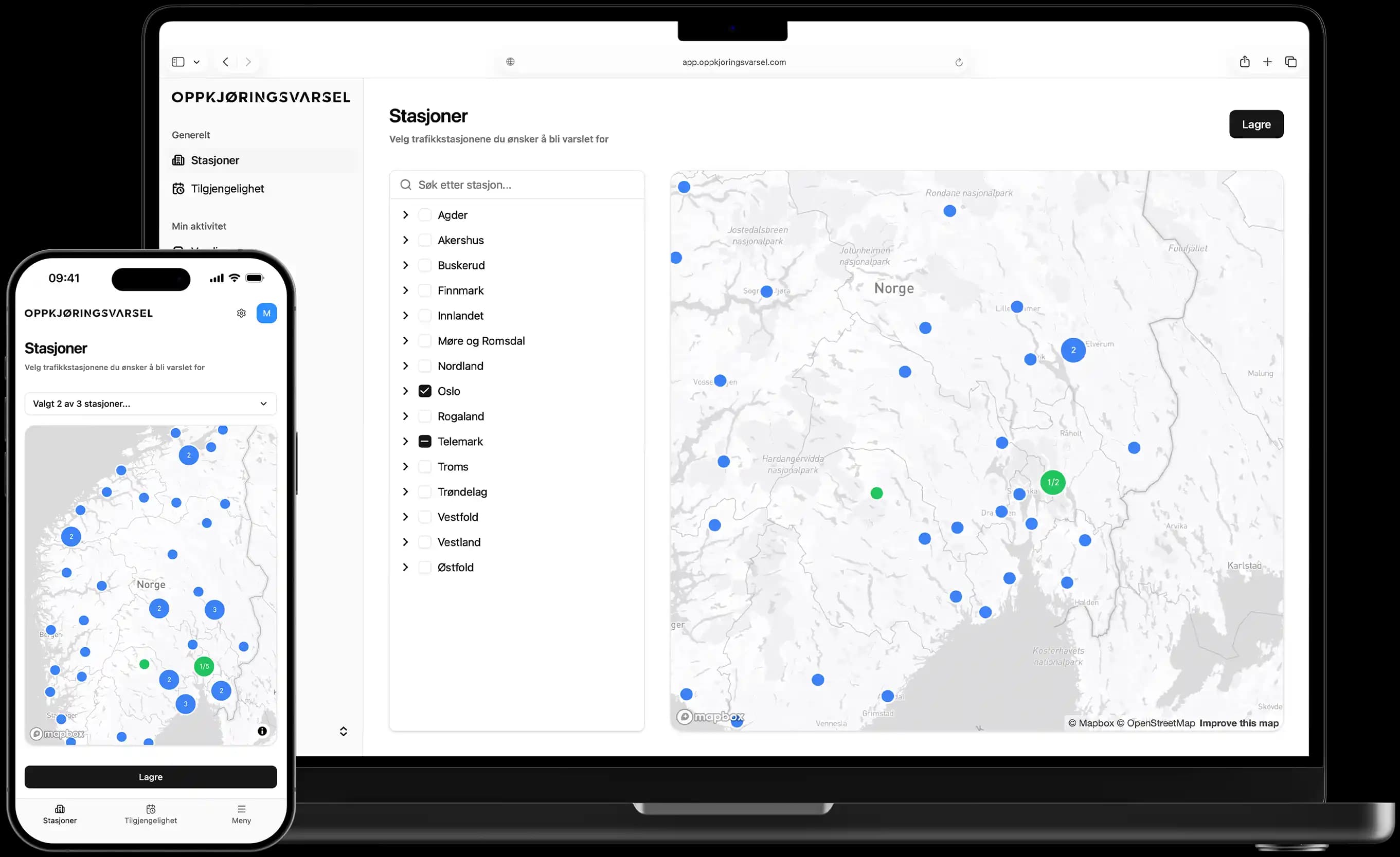Click the browser sidebar toggle icon
The height and width of the screenshot is (857, 1400).
point(178,62)
